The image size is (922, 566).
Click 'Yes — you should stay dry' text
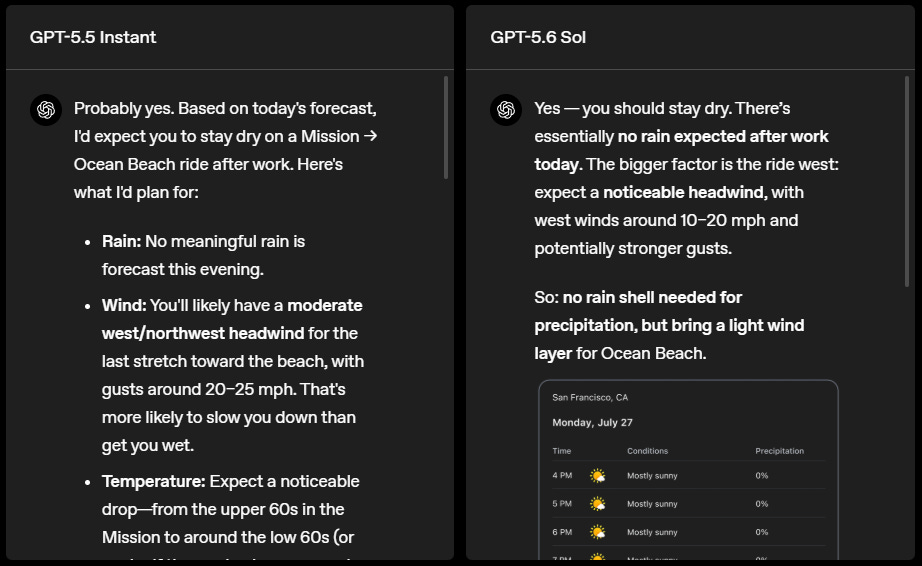[x=632, y=108]
